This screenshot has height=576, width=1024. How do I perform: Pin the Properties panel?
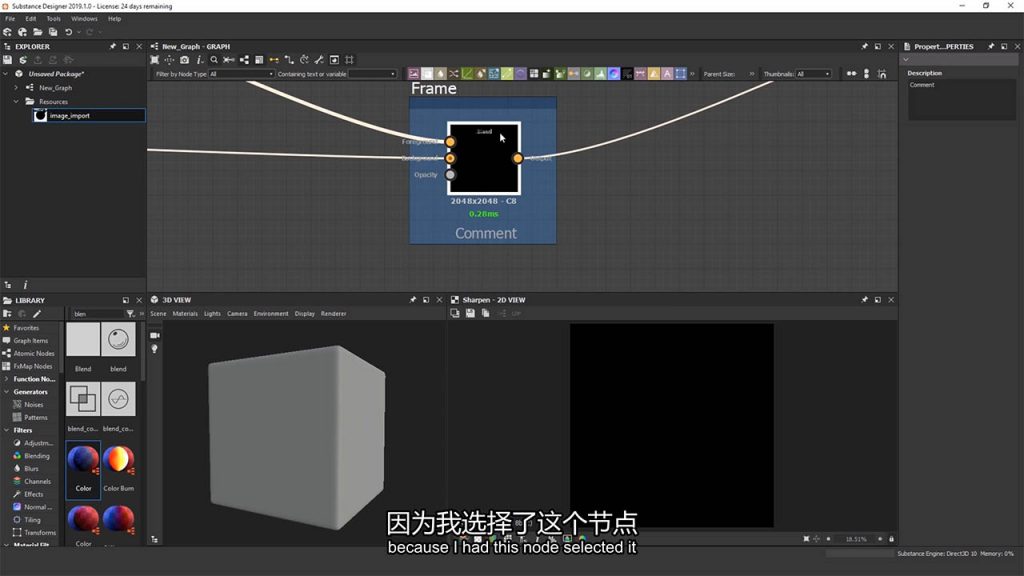pos(991,46)
